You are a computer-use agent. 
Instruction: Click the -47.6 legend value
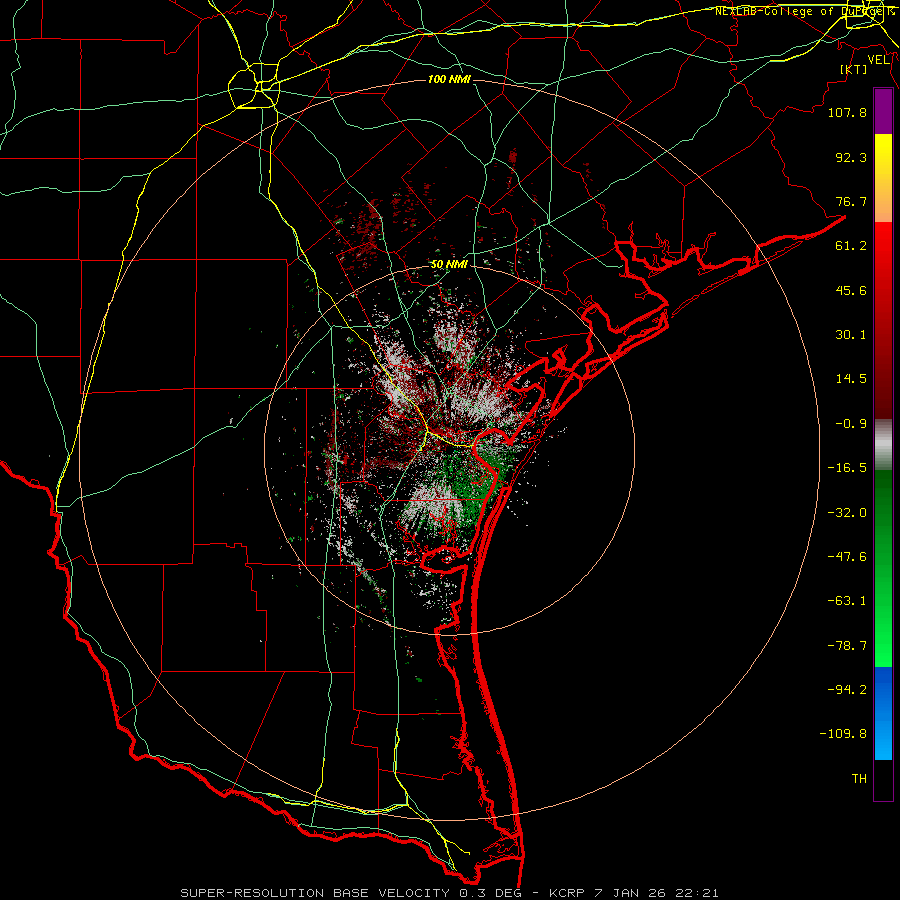pyautogui.click(x=847, y=557)
